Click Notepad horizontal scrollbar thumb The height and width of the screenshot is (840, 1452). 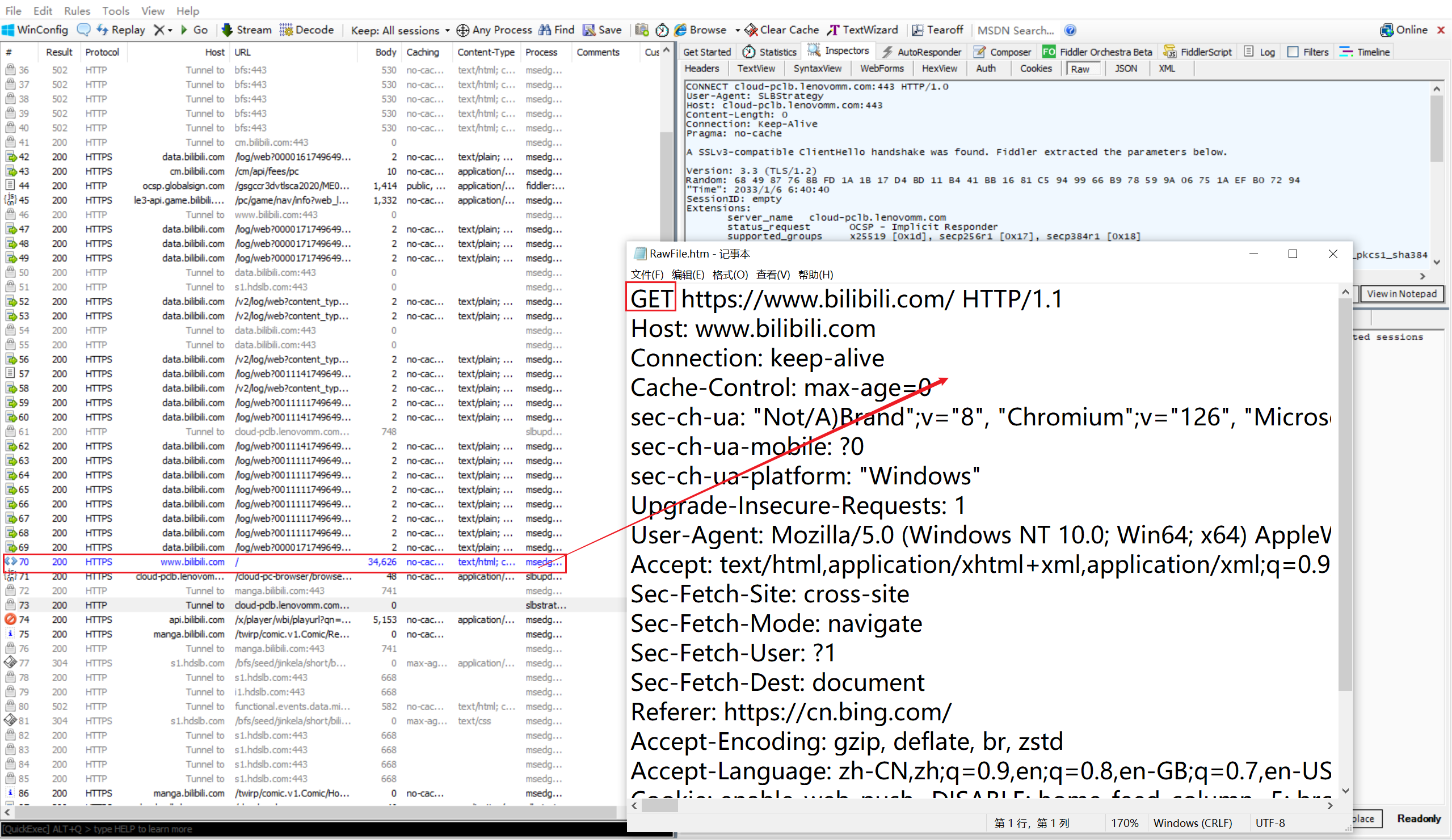(x=660, y=805)
